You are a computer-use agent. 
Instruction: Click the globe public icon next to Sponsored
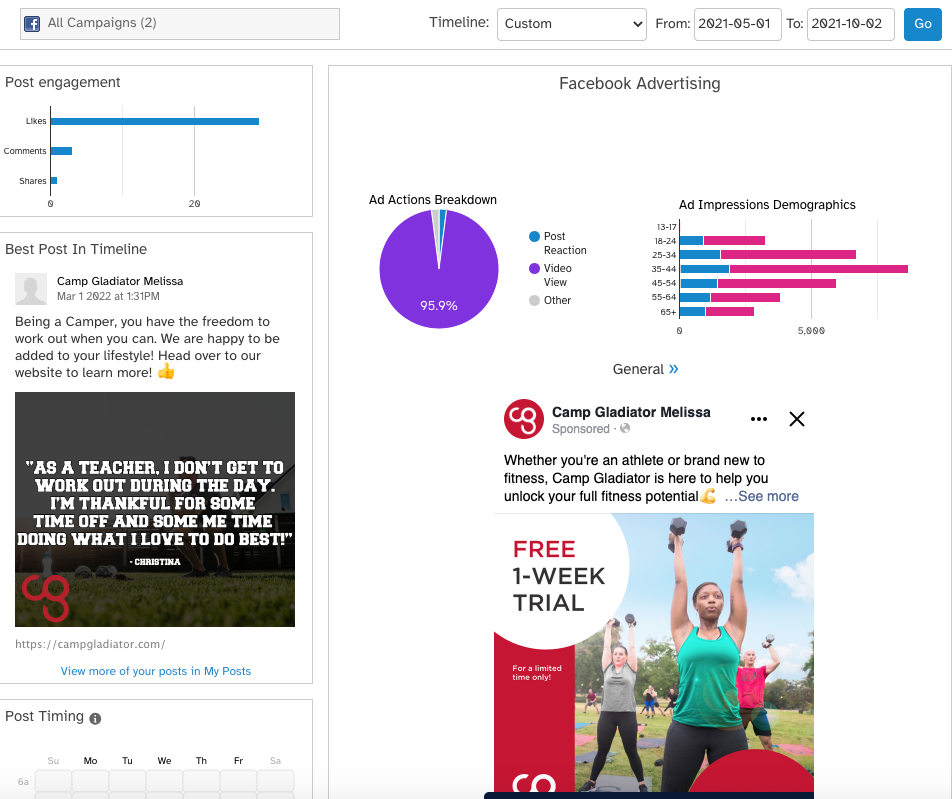(x=625, y=428)
